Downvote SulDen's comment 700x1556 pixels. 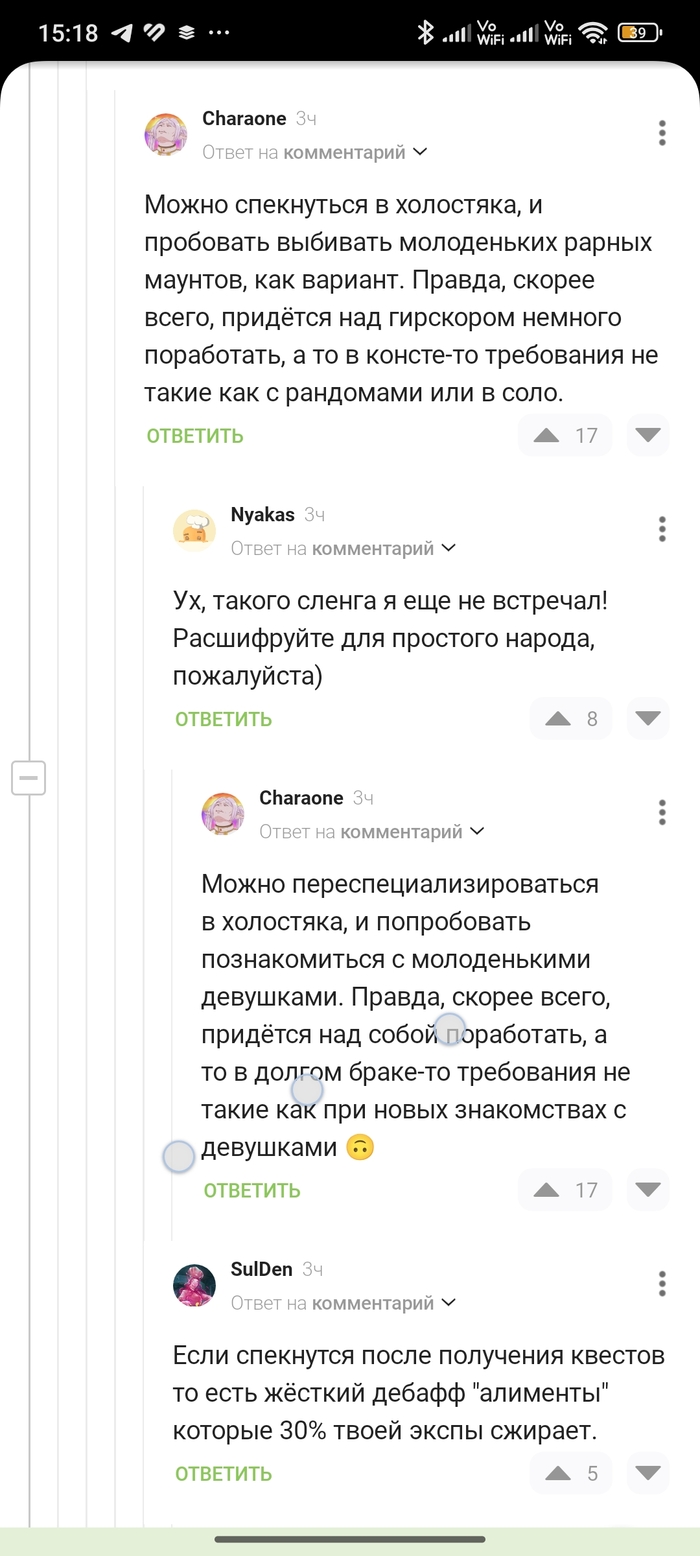point(648,1472)
